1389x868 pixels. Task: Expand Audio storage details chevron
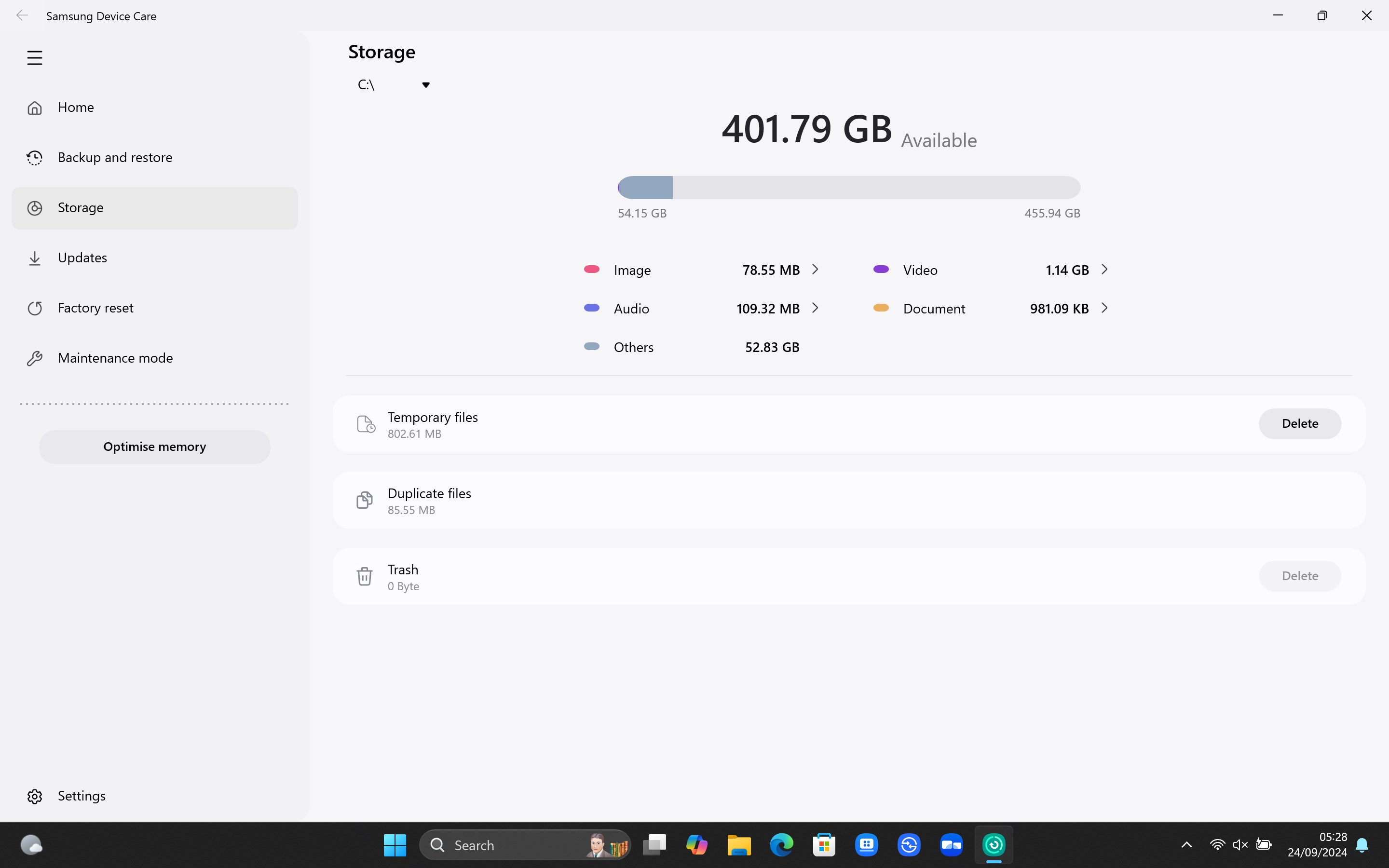pyautogui.click(x=815, y=308)
